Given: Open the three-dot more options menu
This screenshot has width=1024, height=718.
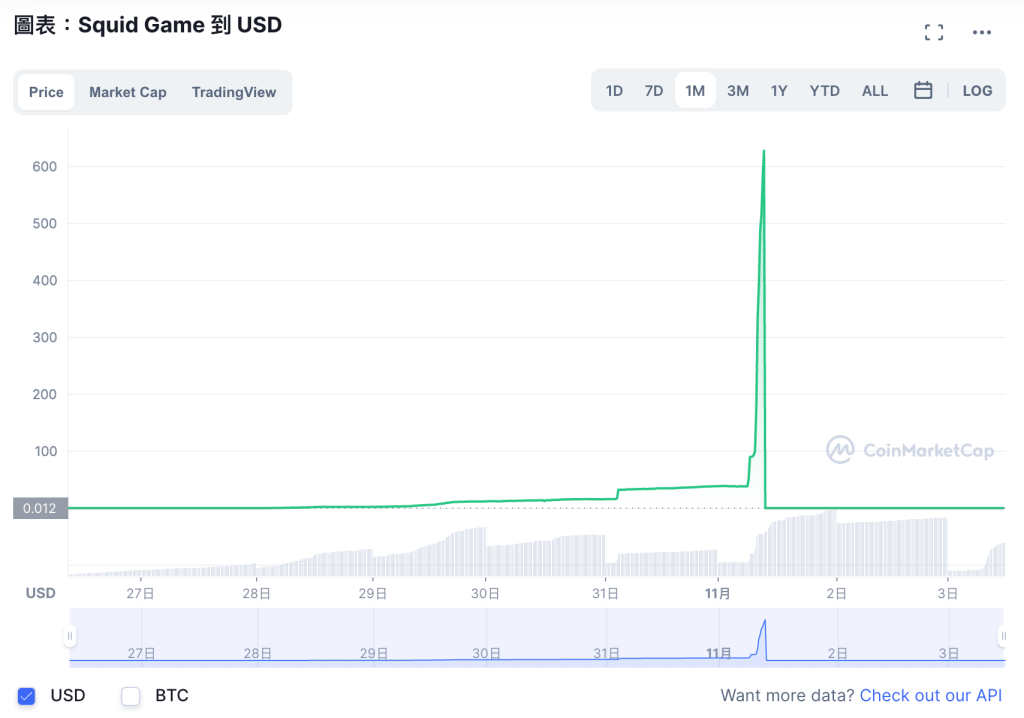Looking at the screenshot, I should click(982, 32).
